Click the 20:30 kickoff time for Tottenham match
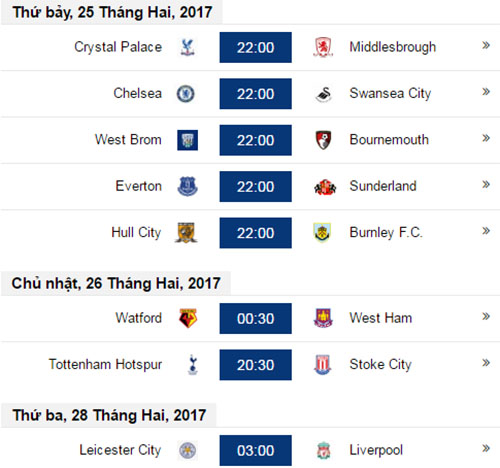Screen dimensions: 500x468 [x=255, y=365]
